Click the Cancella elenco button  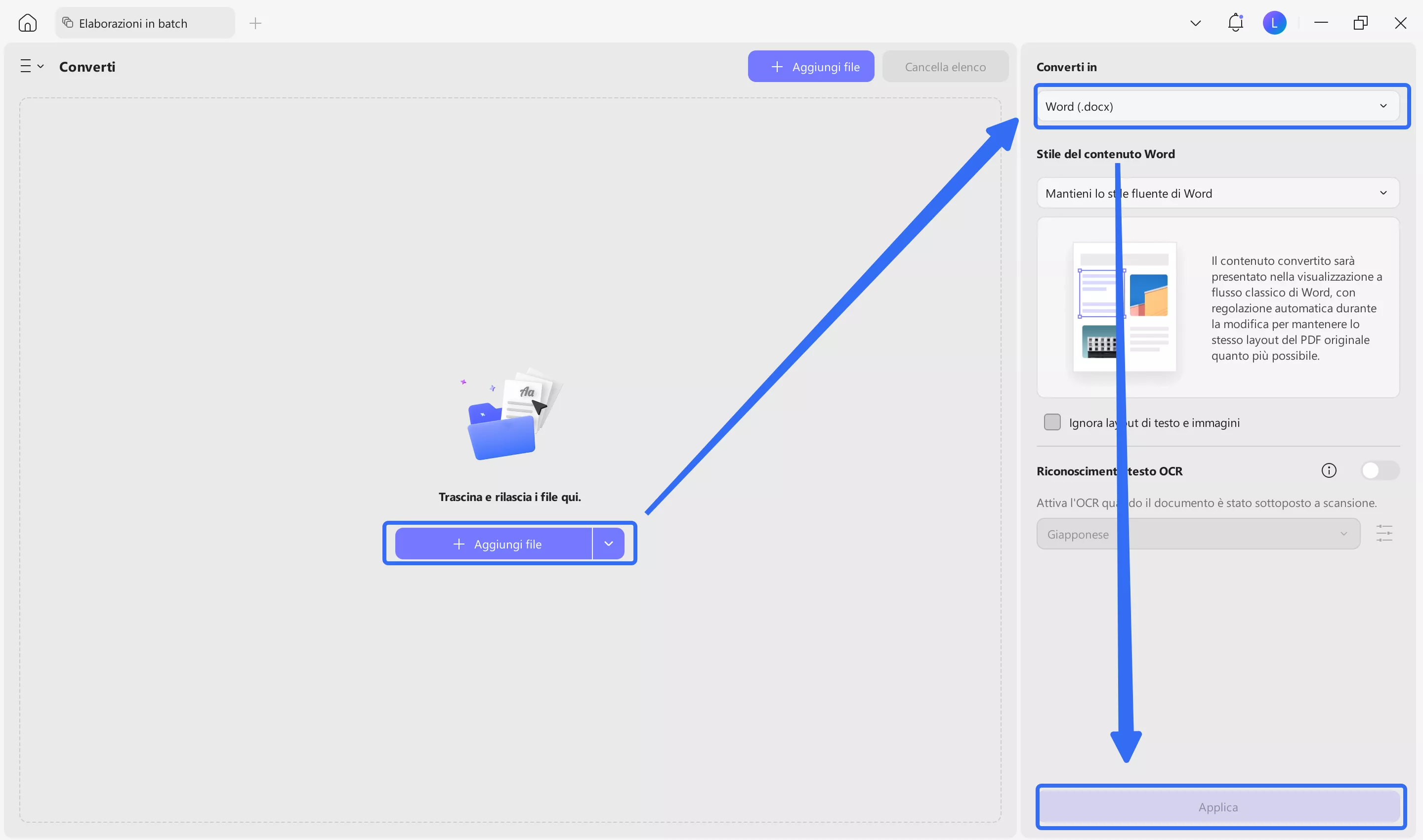(945, 67)
